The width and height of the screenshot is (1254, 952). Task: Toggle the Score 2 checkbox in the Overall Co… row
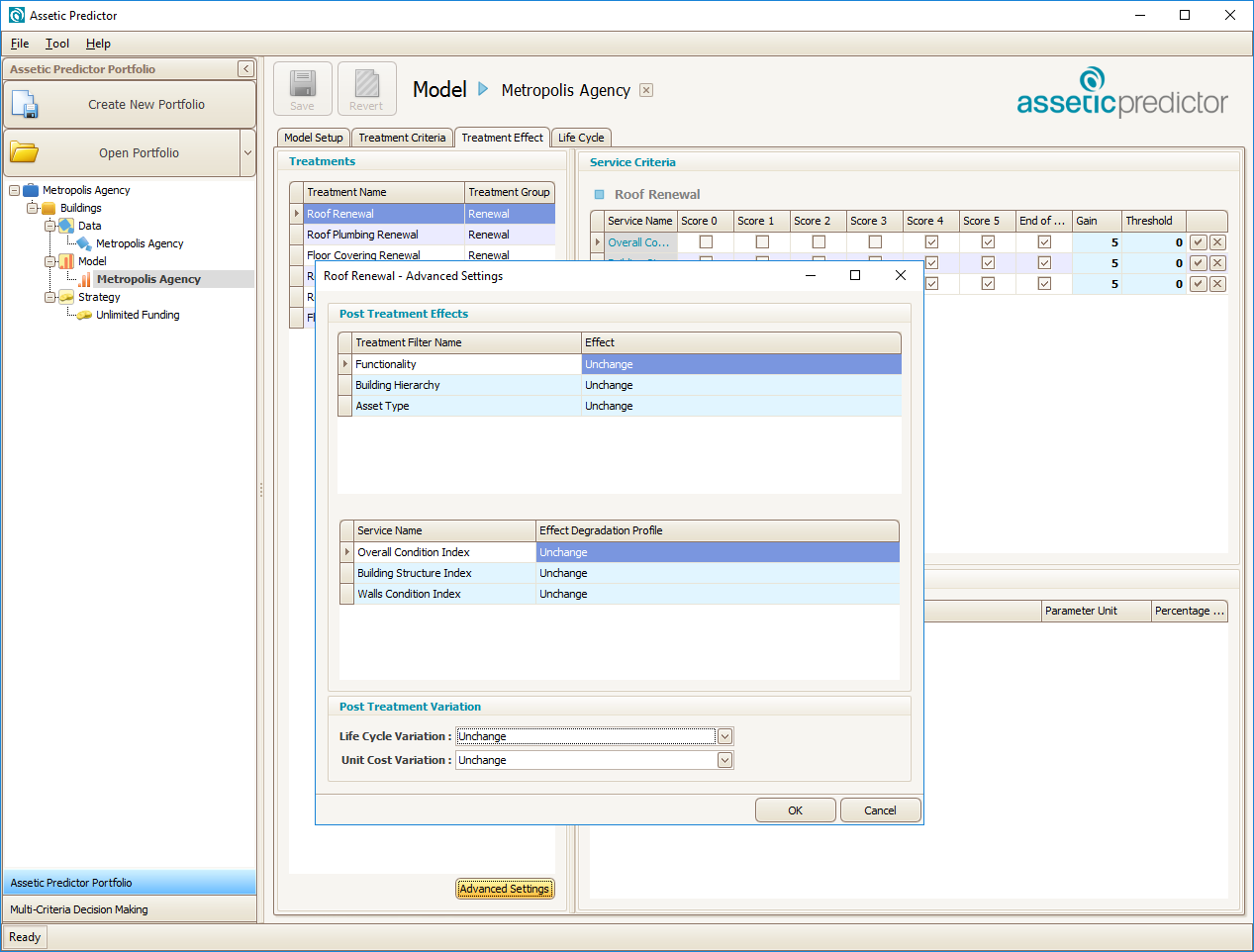(819, 242)
